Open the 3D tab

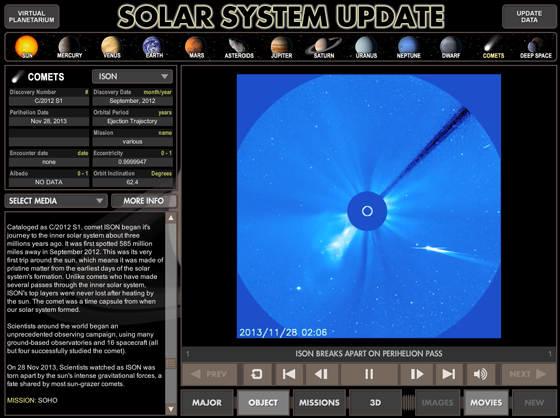click(375, 403)
